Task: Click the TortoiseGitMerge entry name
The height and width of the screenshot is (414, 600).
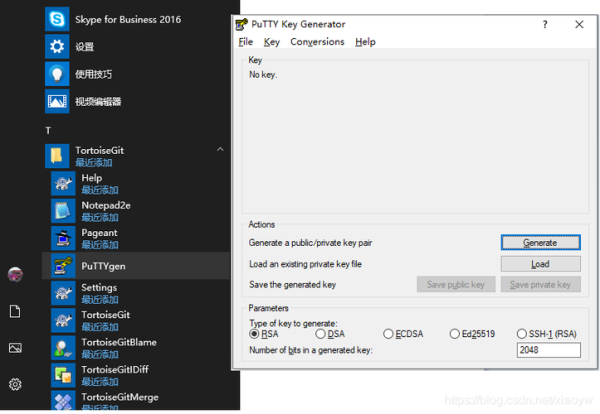Action: [x=120, y=397]
